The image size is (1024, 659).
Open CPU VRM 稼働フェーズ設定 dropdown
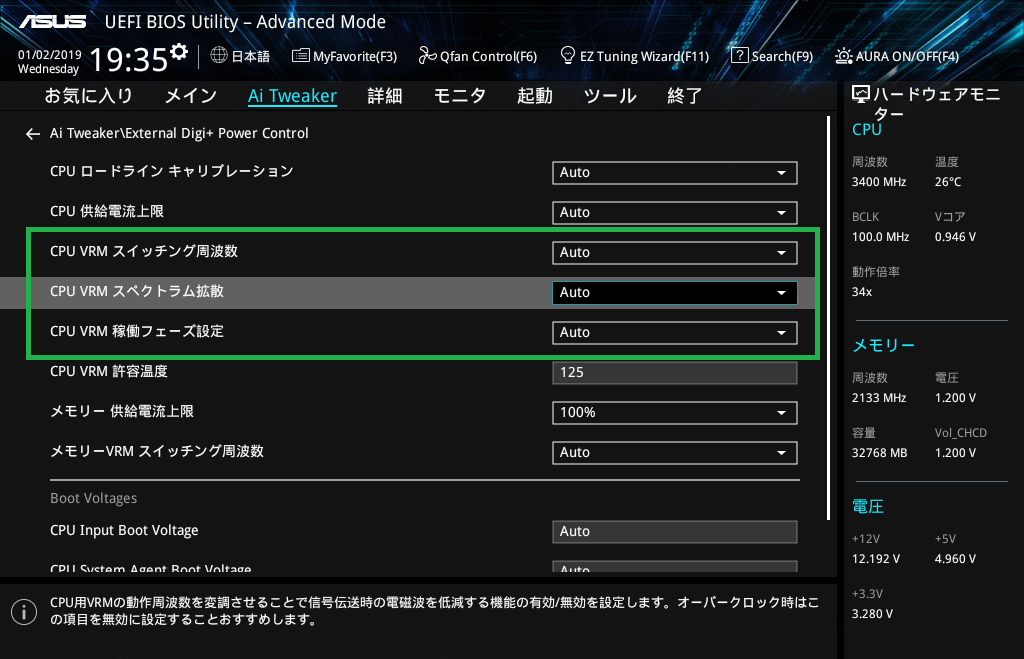point(675,332)
